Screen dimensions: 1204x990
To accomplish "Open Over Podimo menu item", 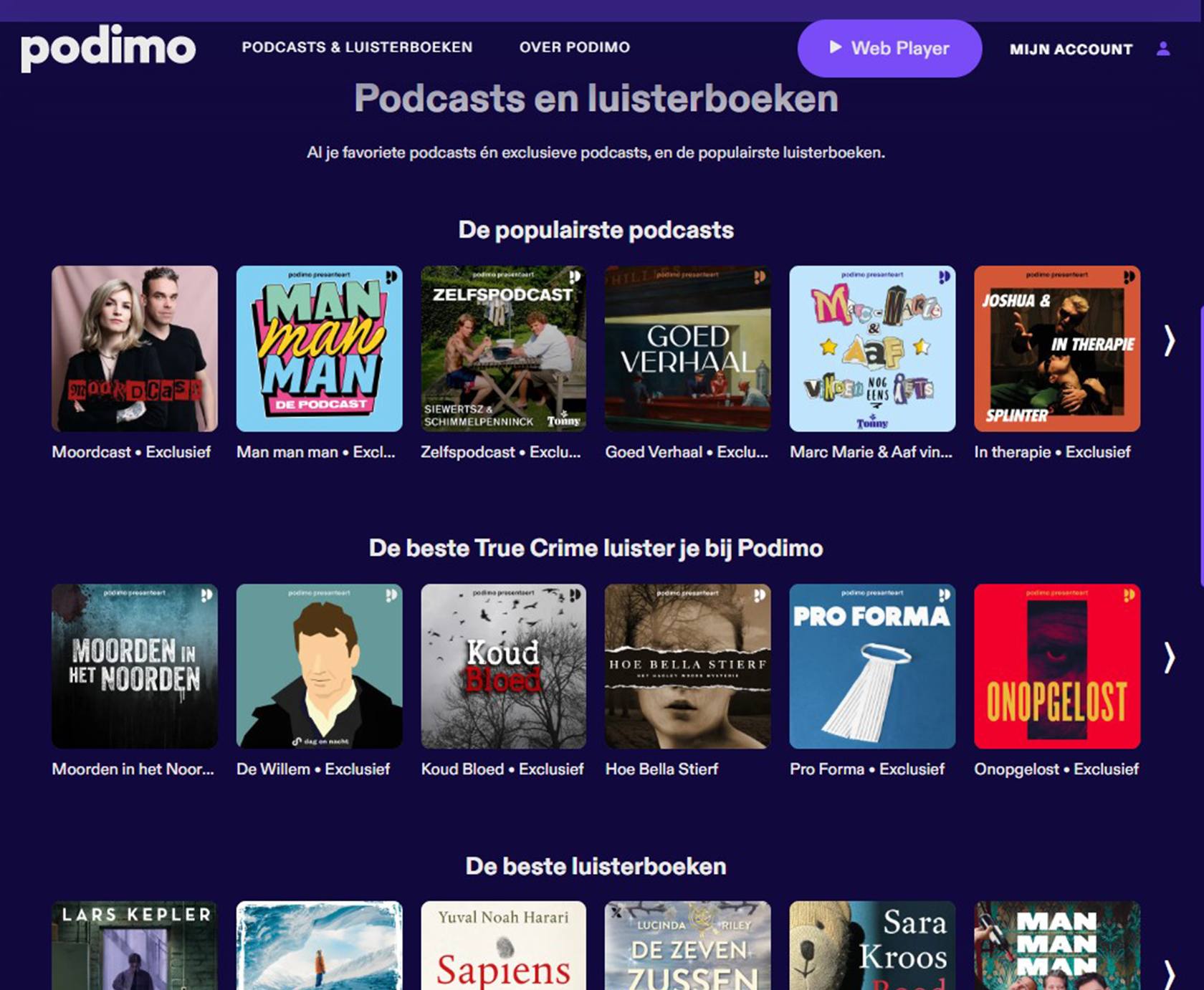I will pos(575,47).
